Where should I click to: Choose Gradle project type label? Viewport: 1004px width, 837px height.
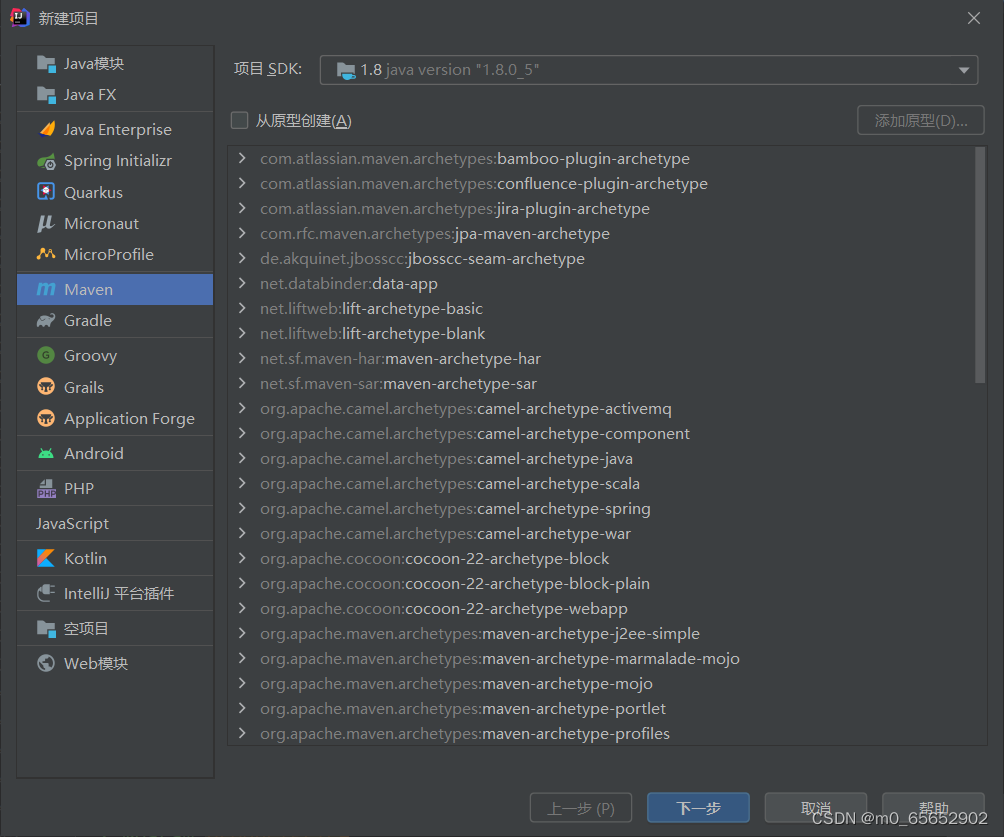coord(88,321)
